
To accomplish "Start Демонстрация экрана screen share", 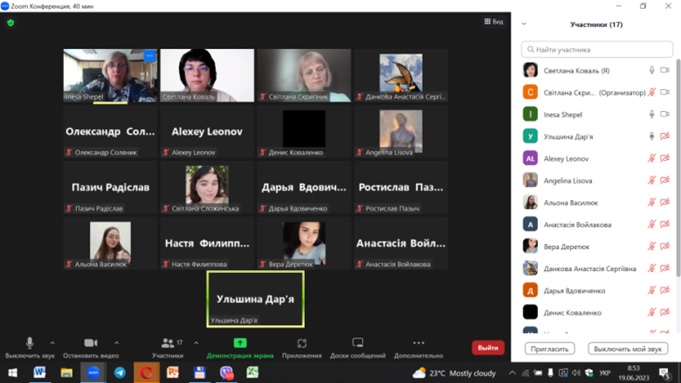I will pyautogui.click(x=240, y=343).
